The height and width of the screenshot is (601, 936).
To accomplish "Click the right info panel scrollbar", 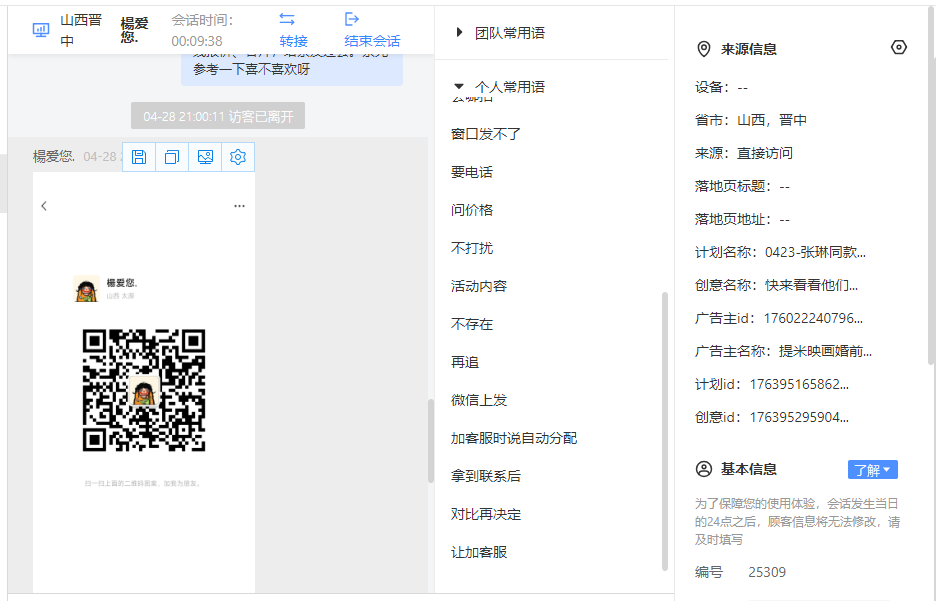I will tap(932, 185).
